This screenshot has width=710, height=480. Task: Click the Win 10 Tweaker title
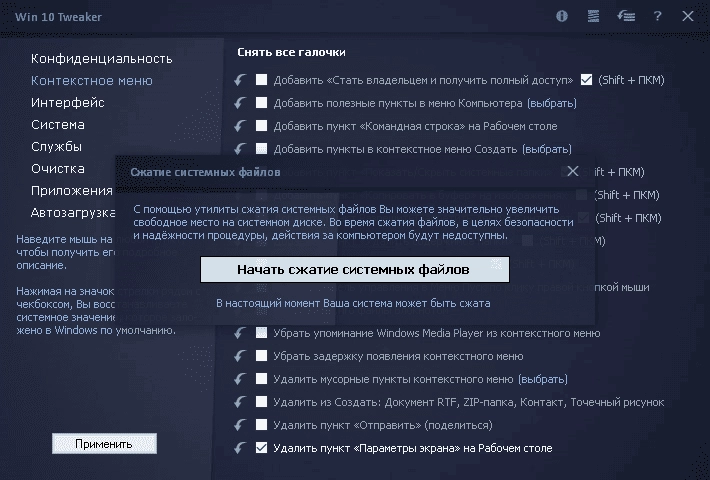point(58,17)
